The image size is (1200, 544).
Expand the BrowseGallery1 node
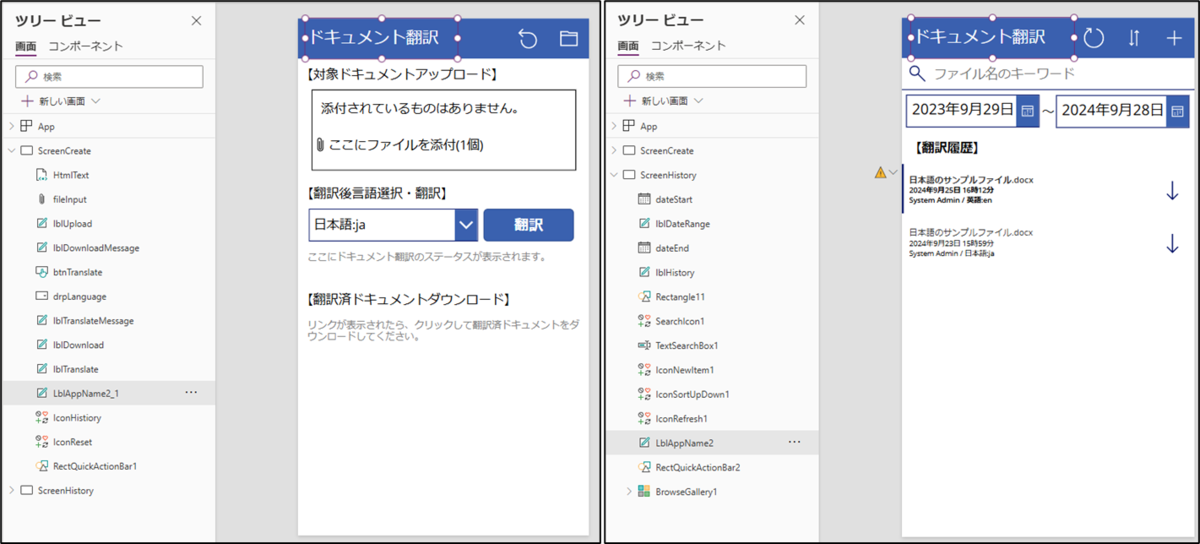pyautogui.click(x=629, y=491)
